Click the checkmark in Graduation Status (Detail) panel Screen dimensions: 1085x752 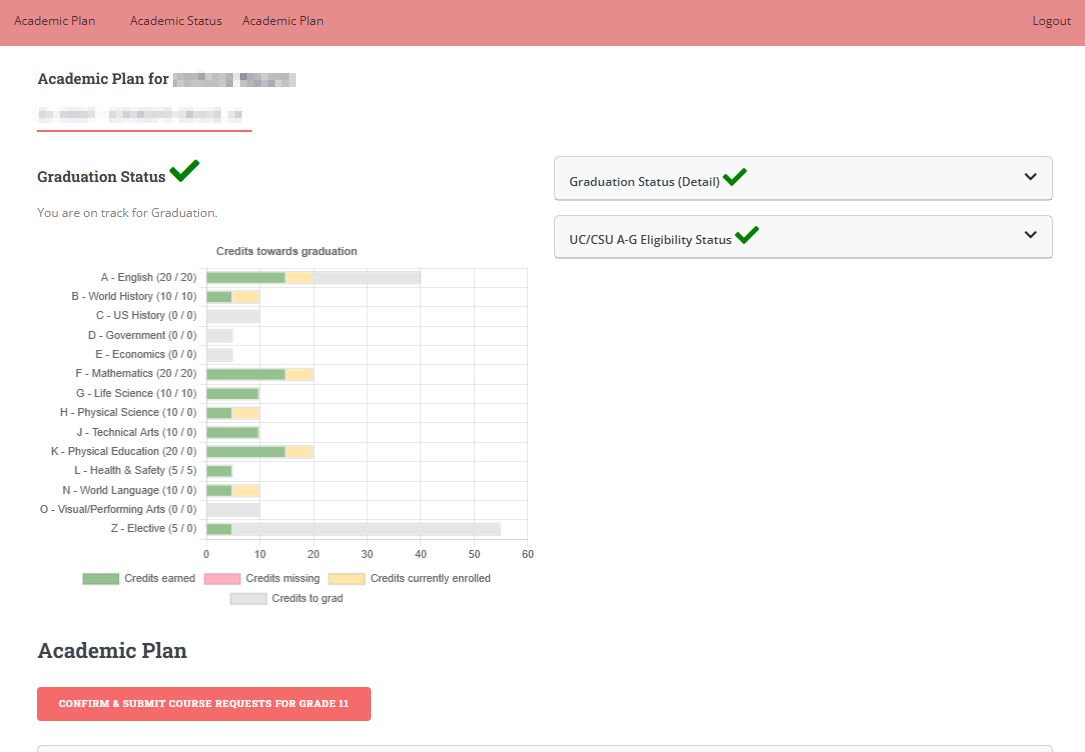(x=735, y=178)
